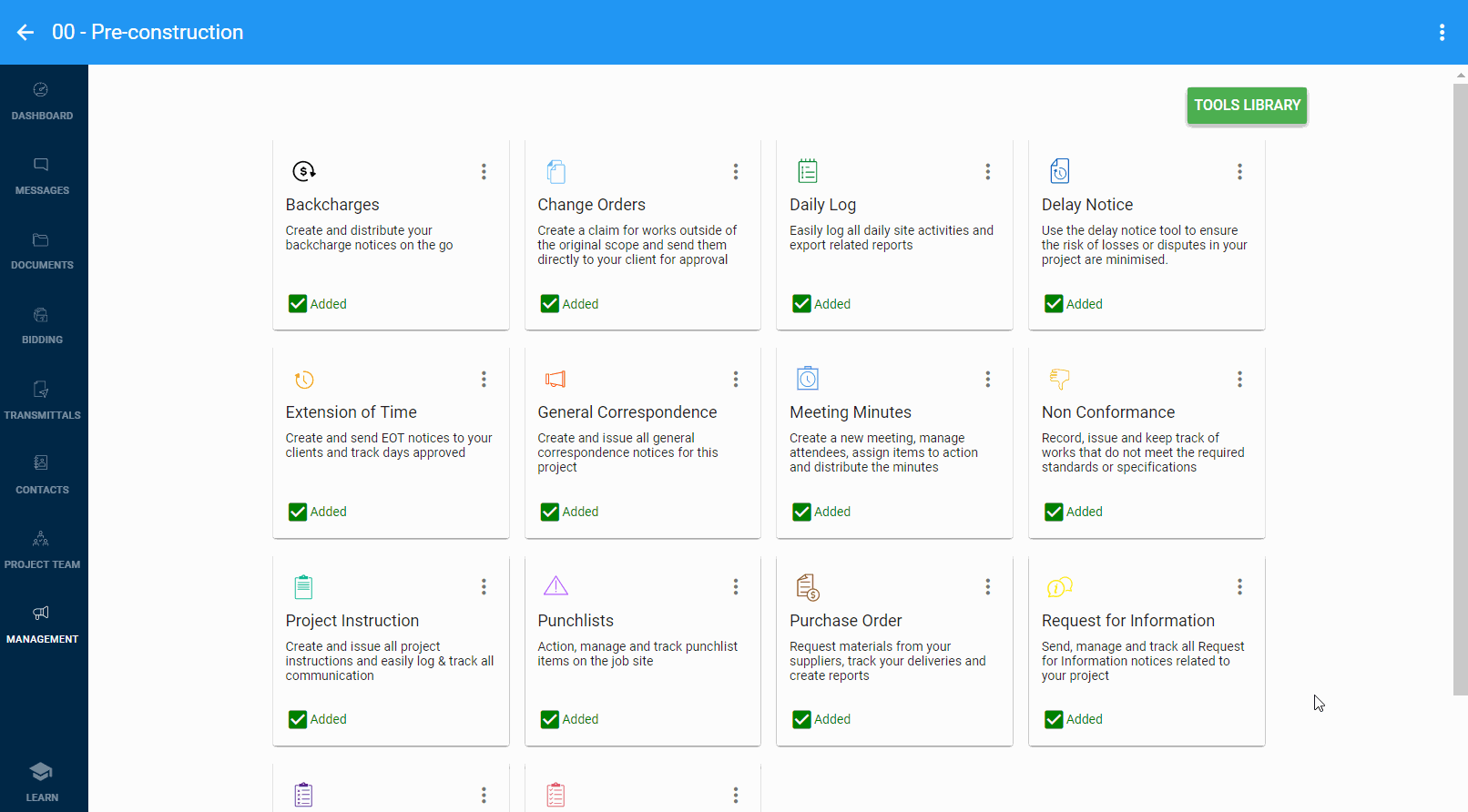Screen dimensions: 1468x812
Task: Open Transmittals in the sidebar
Action: (42, 401)
